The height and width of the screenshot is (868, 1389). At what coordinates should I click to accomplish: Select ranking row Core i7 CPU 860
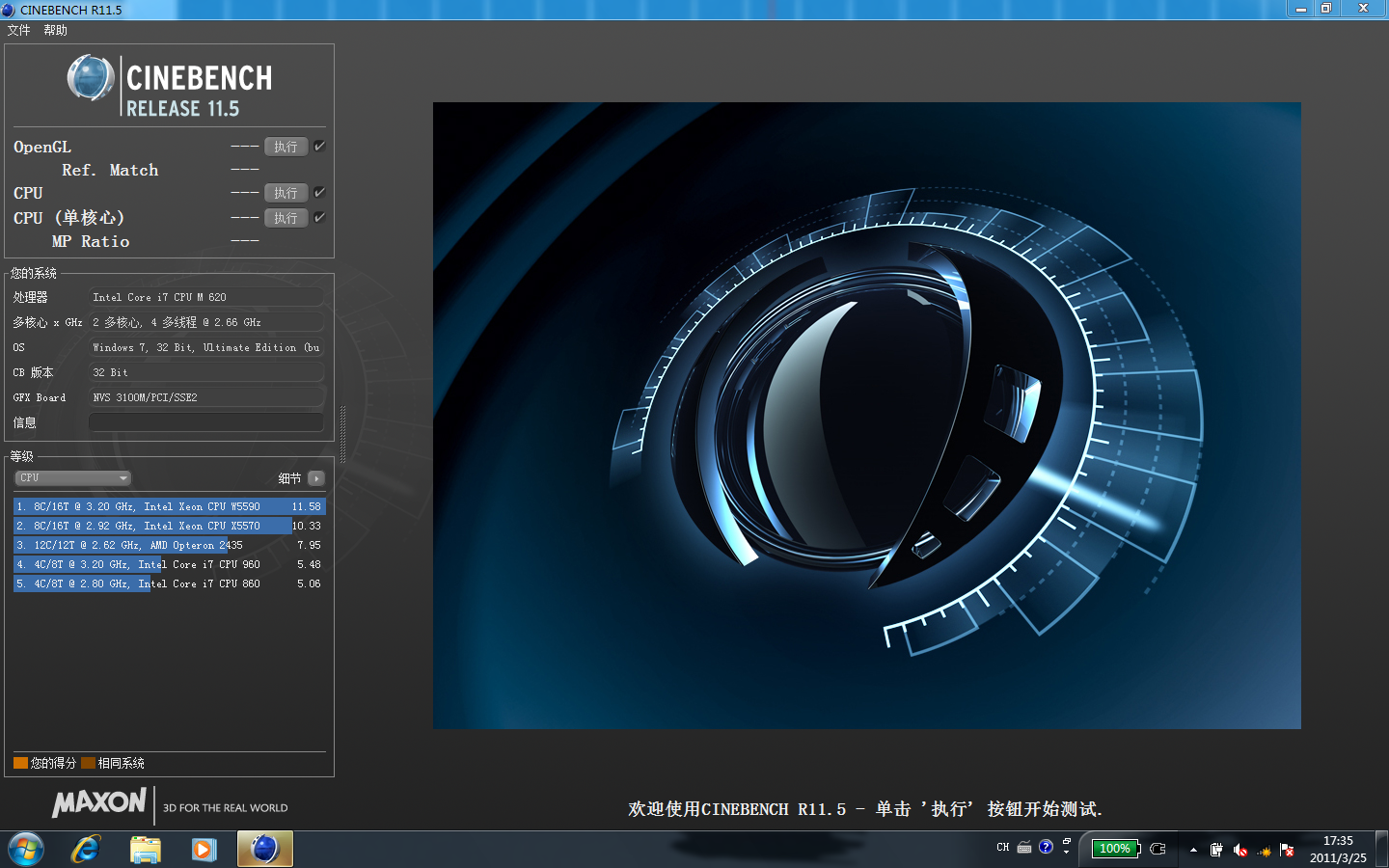[x=169, y=583]
